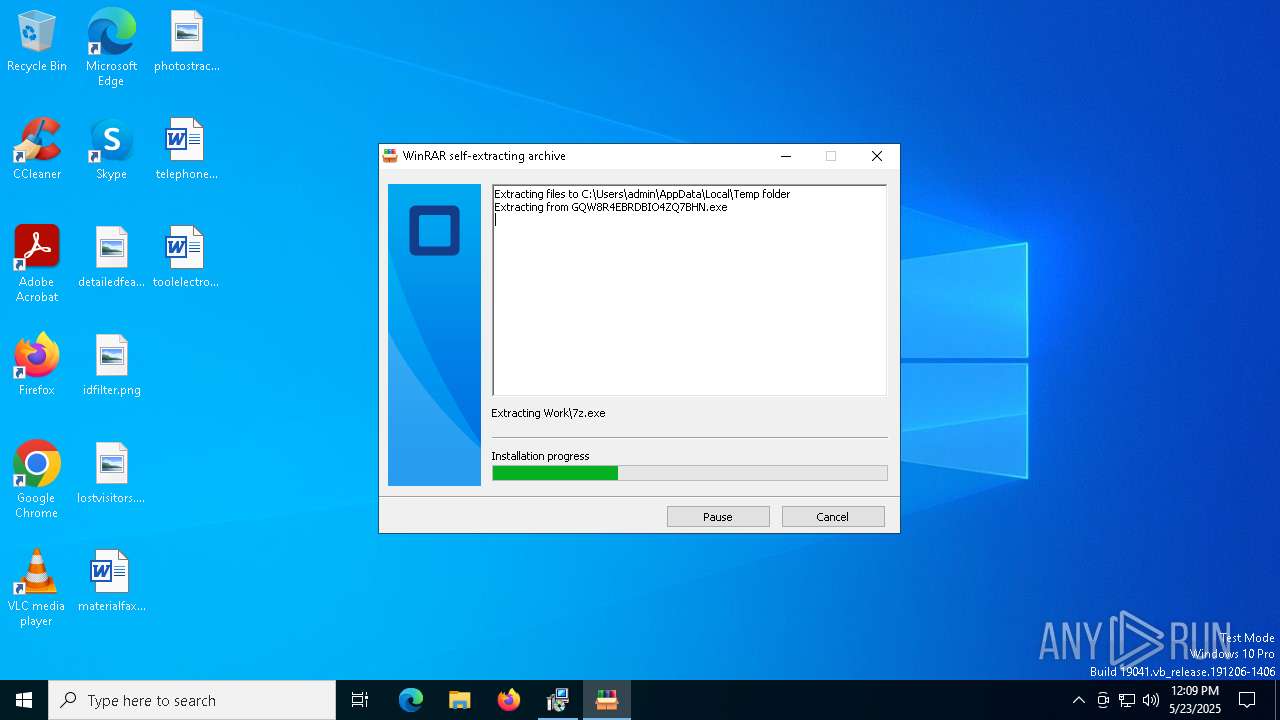Click the taskbar search box
The image size is (1280, 720).
click(x=192, y=700)
